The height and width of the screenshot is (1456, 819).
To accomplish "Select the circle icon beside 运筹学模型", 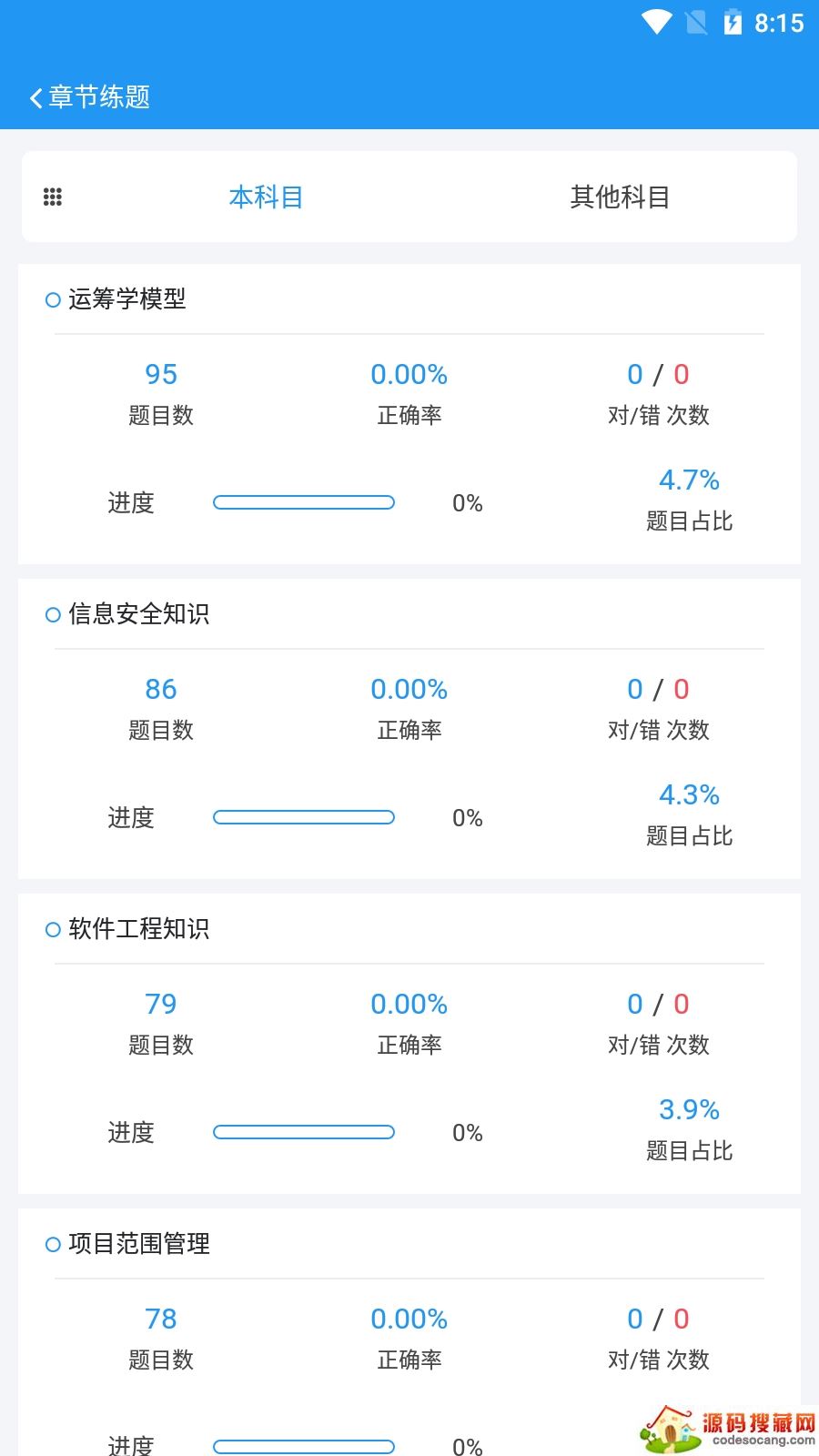I will (x=53, y=299).
